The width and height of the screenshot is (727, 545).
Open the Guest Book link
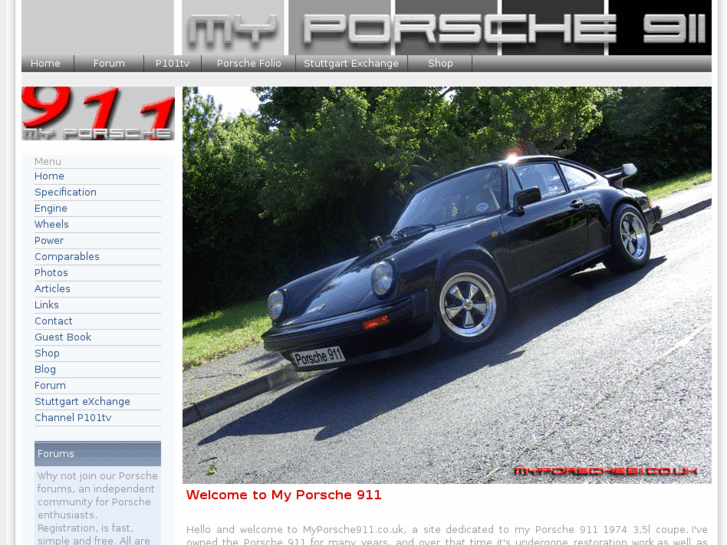click(63, 337)
